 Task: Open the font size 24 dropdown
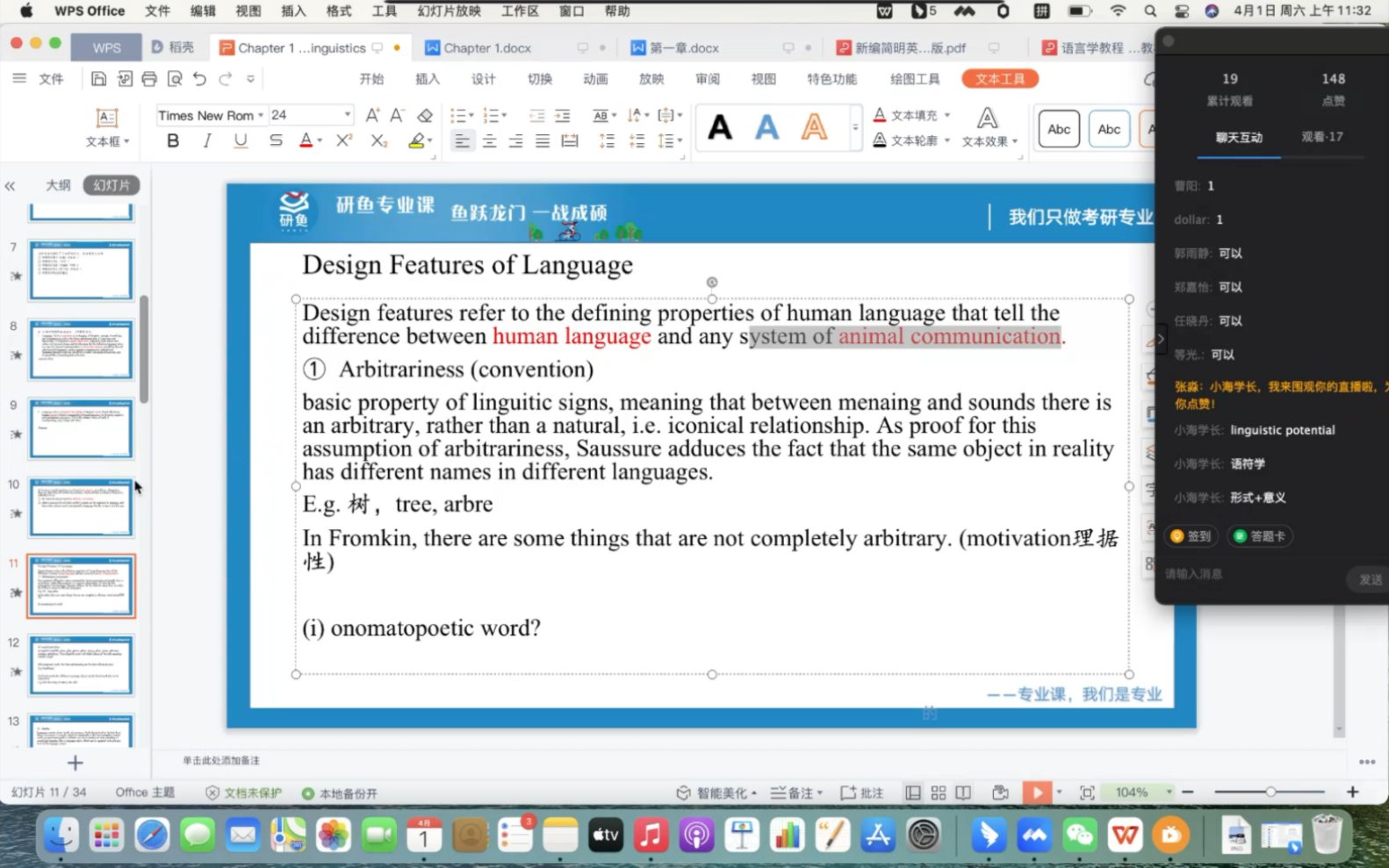tap(347, 115)
